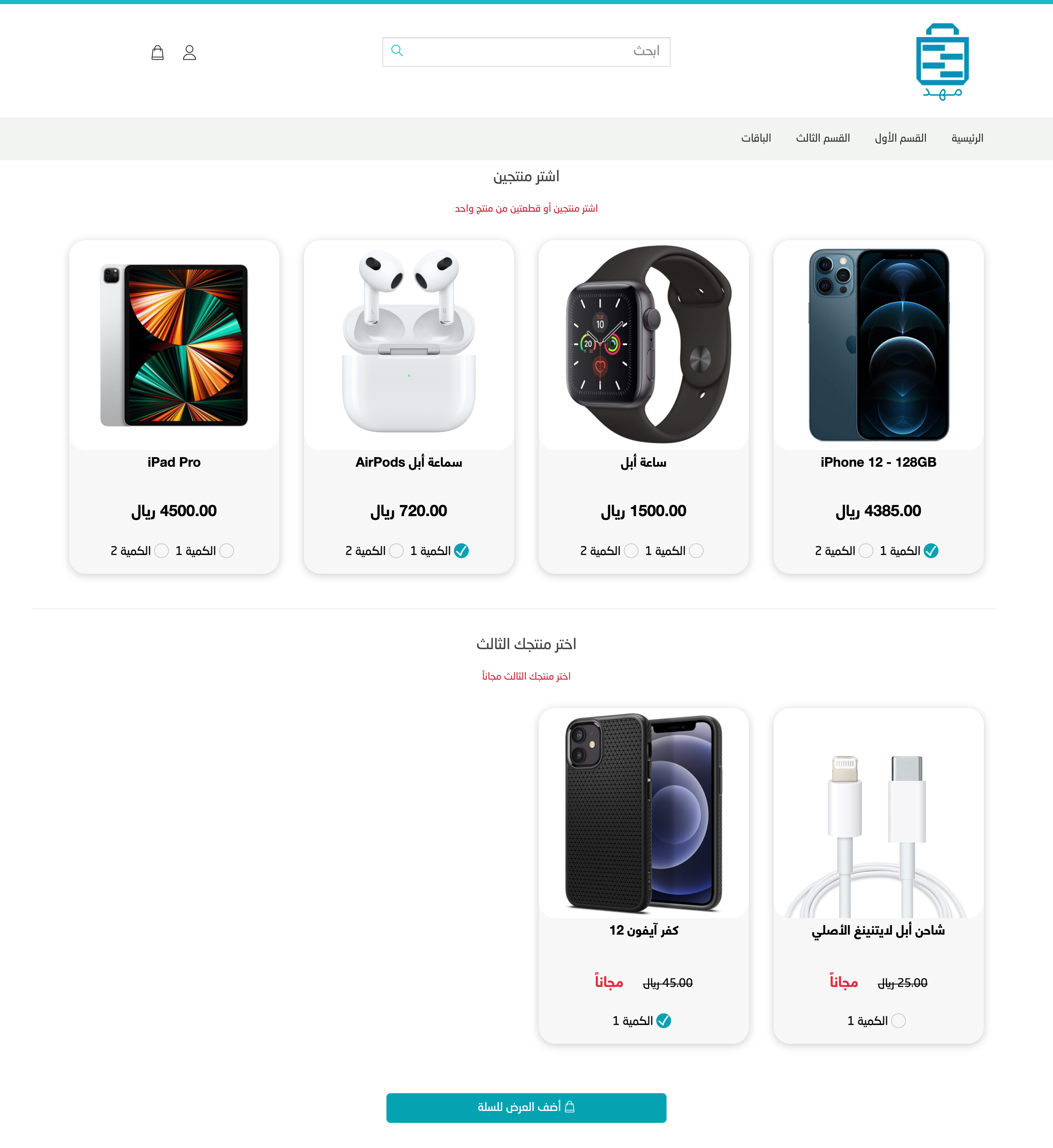Open القسم الأول menu item
The height and width of the screenshot is (1148, 1053).
tap(901, 138)
